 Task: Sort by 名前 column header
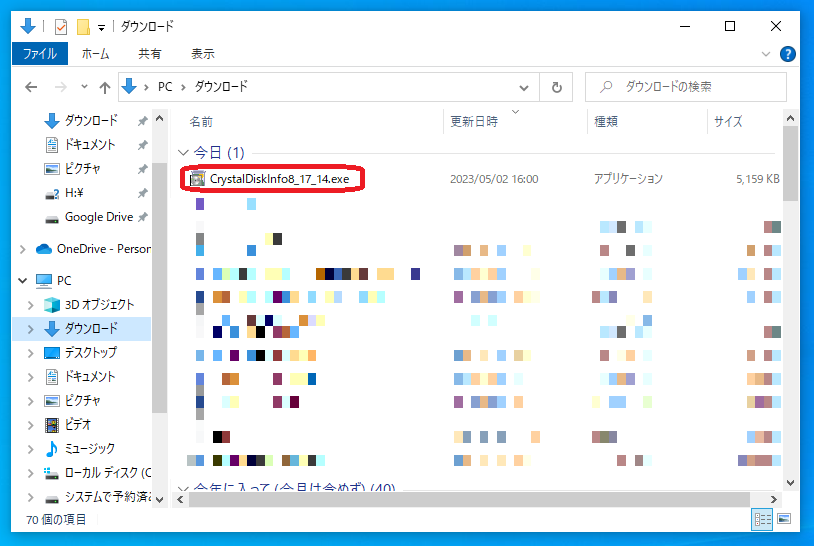click(x=201, y=122)
